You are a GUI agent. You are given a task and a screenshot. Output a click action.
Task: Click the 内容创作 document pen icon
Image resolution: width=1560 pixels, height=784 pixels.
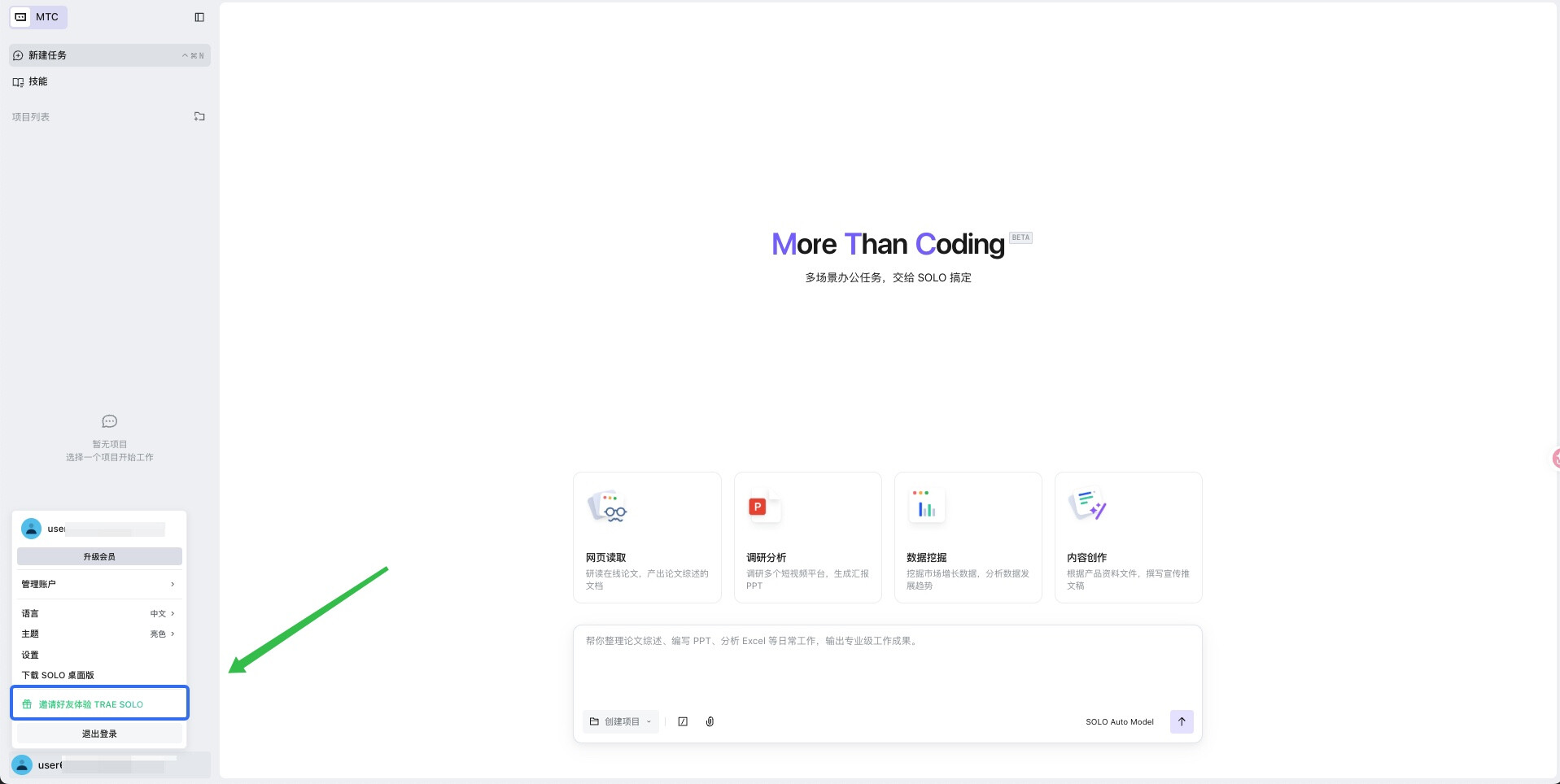(x=1087, y=505)
